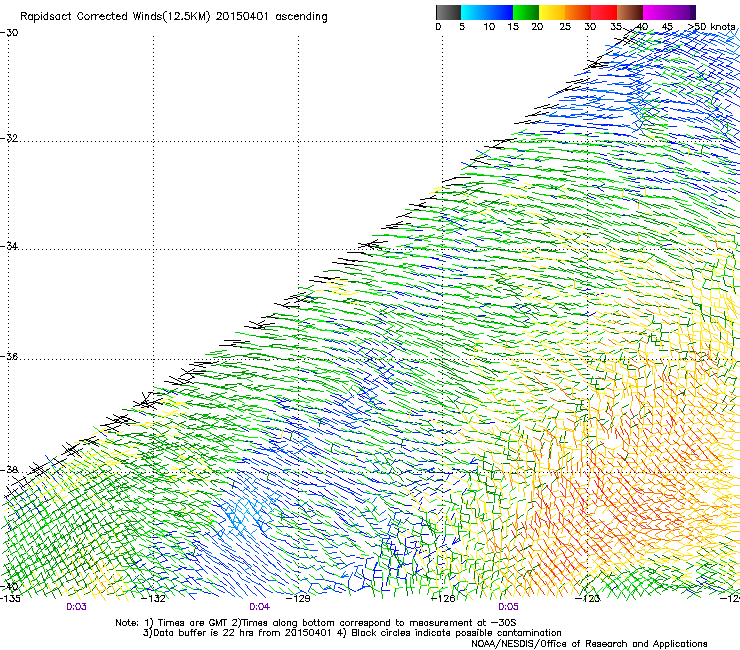Image resolution: width=740 pixels, height=650 pixels.
Task: Click the magenta 40-45 knots legend swatch
Action: (656, 12)
